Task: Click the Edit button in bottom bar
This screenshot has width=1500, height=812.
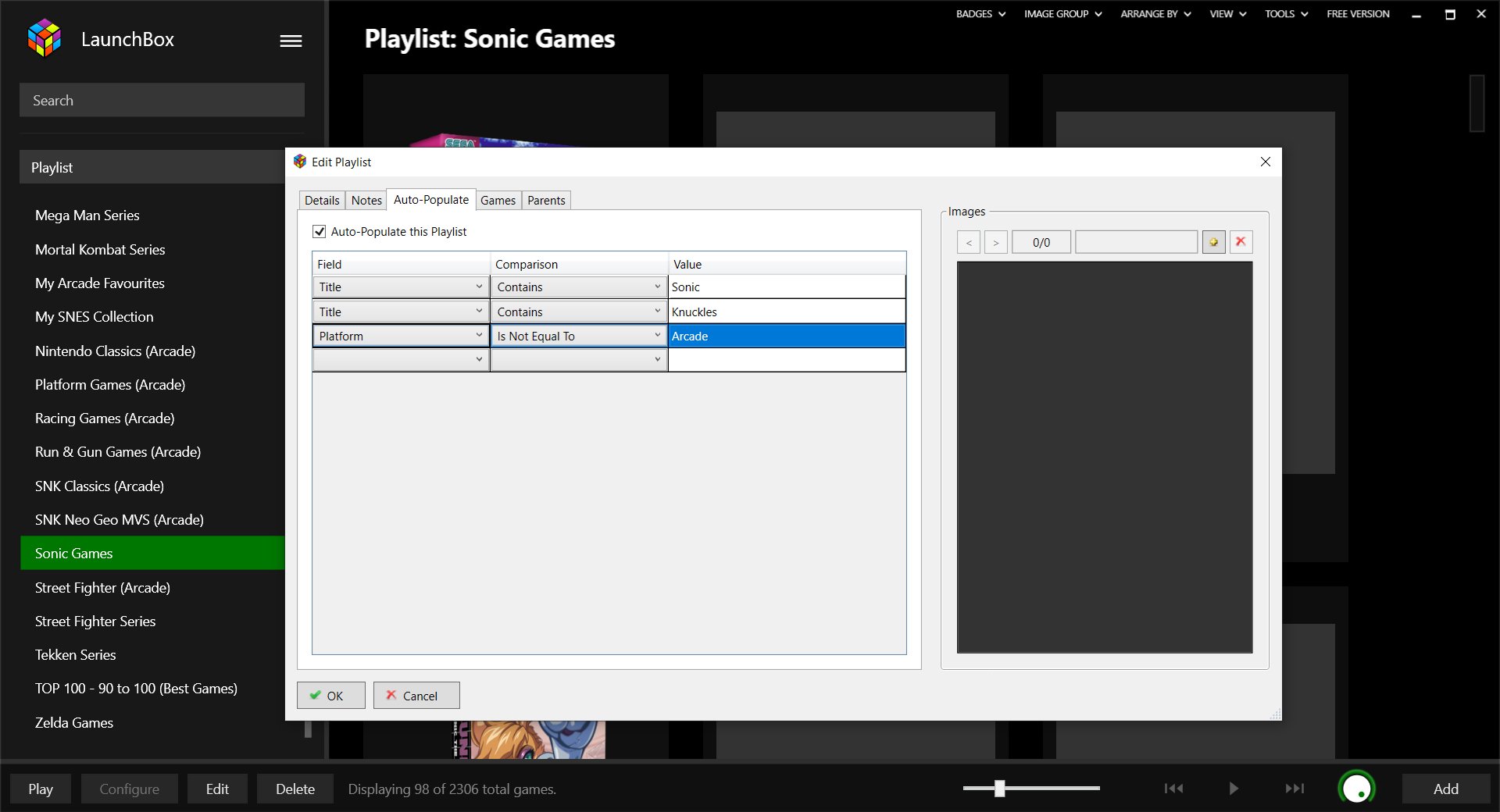Action: coord(217,789)
